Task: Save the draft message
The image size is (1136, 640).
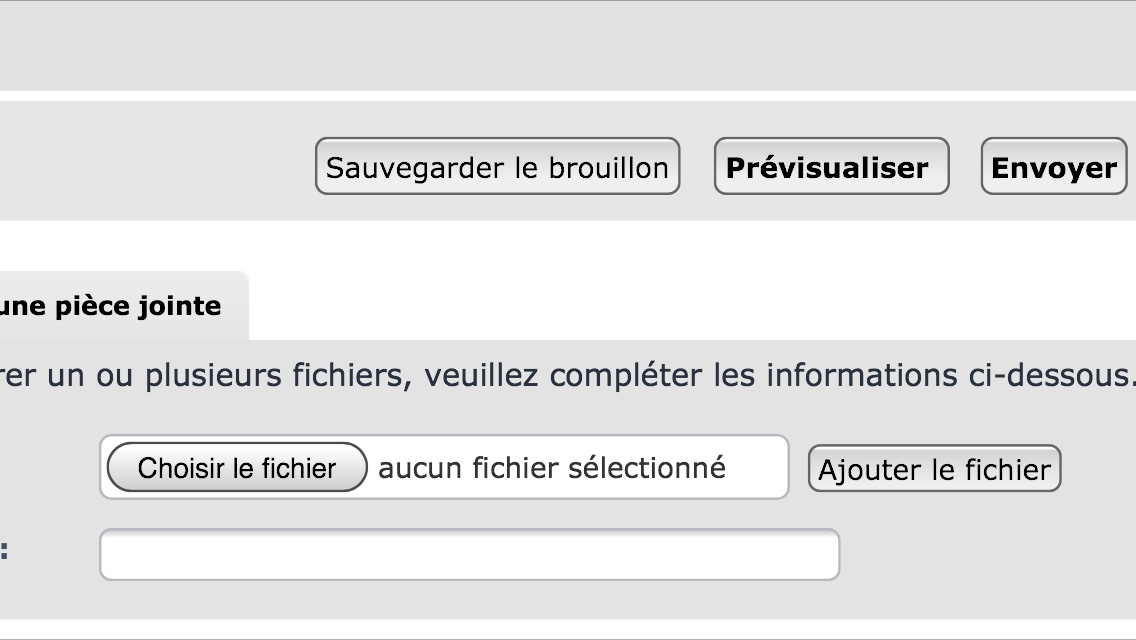Action: [497, 167]
